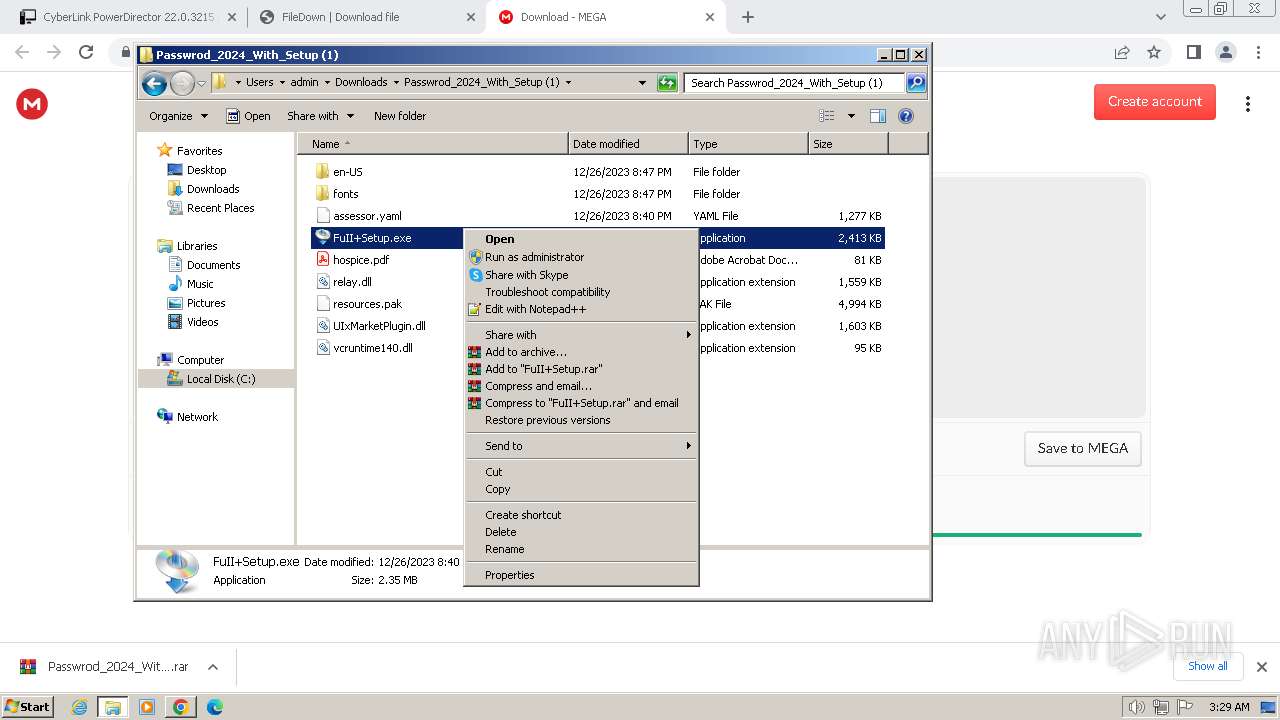The image size is (1280, 720).
Task: Choose Add to "FuII+Setup.rar"
Action: pos(581,369)
